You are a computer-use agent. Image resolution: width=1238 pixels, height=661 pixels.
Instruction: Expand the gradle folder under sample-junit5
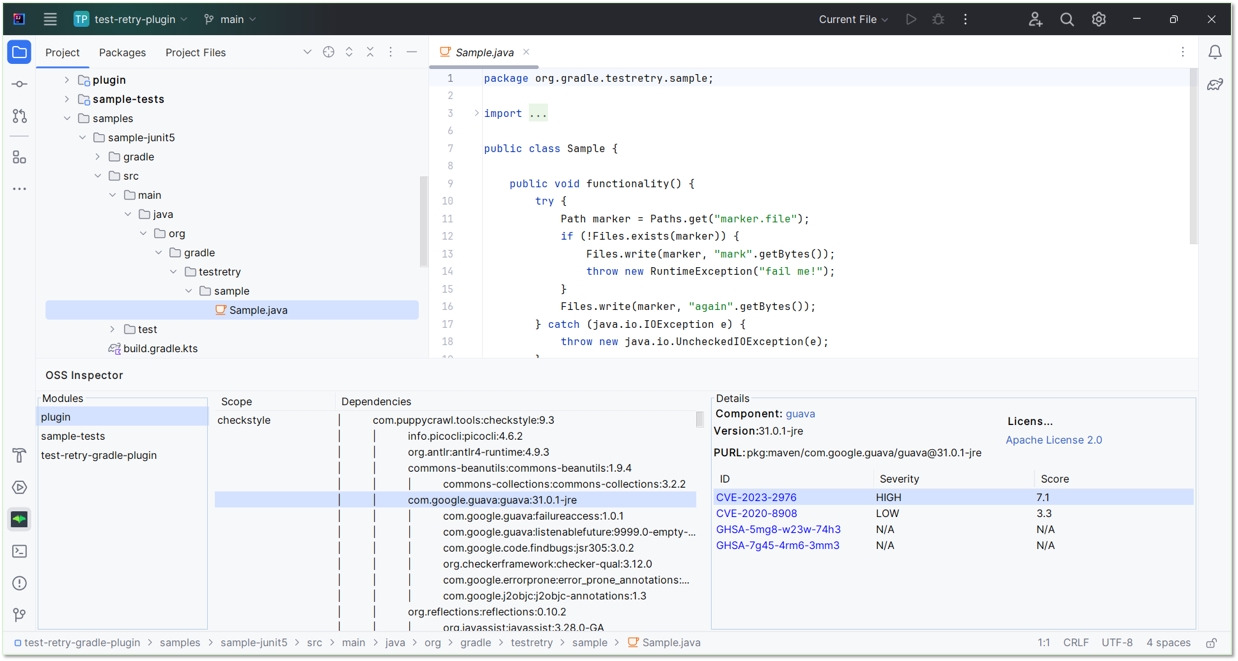tap(98, 157)
